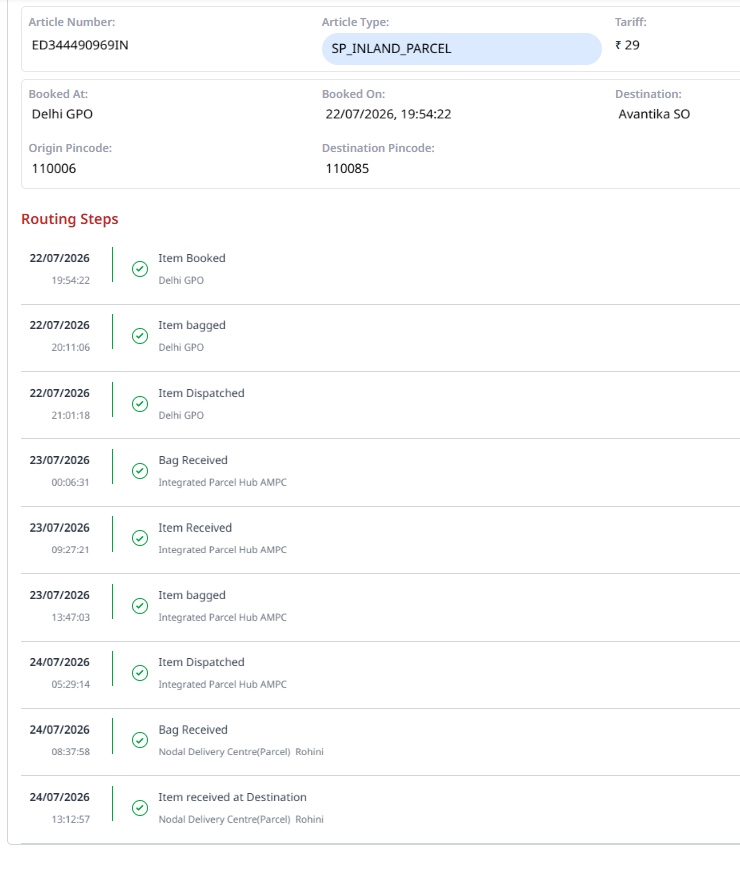Click check icon for Item Dispatched at Delhi GPO

[140, 404]
